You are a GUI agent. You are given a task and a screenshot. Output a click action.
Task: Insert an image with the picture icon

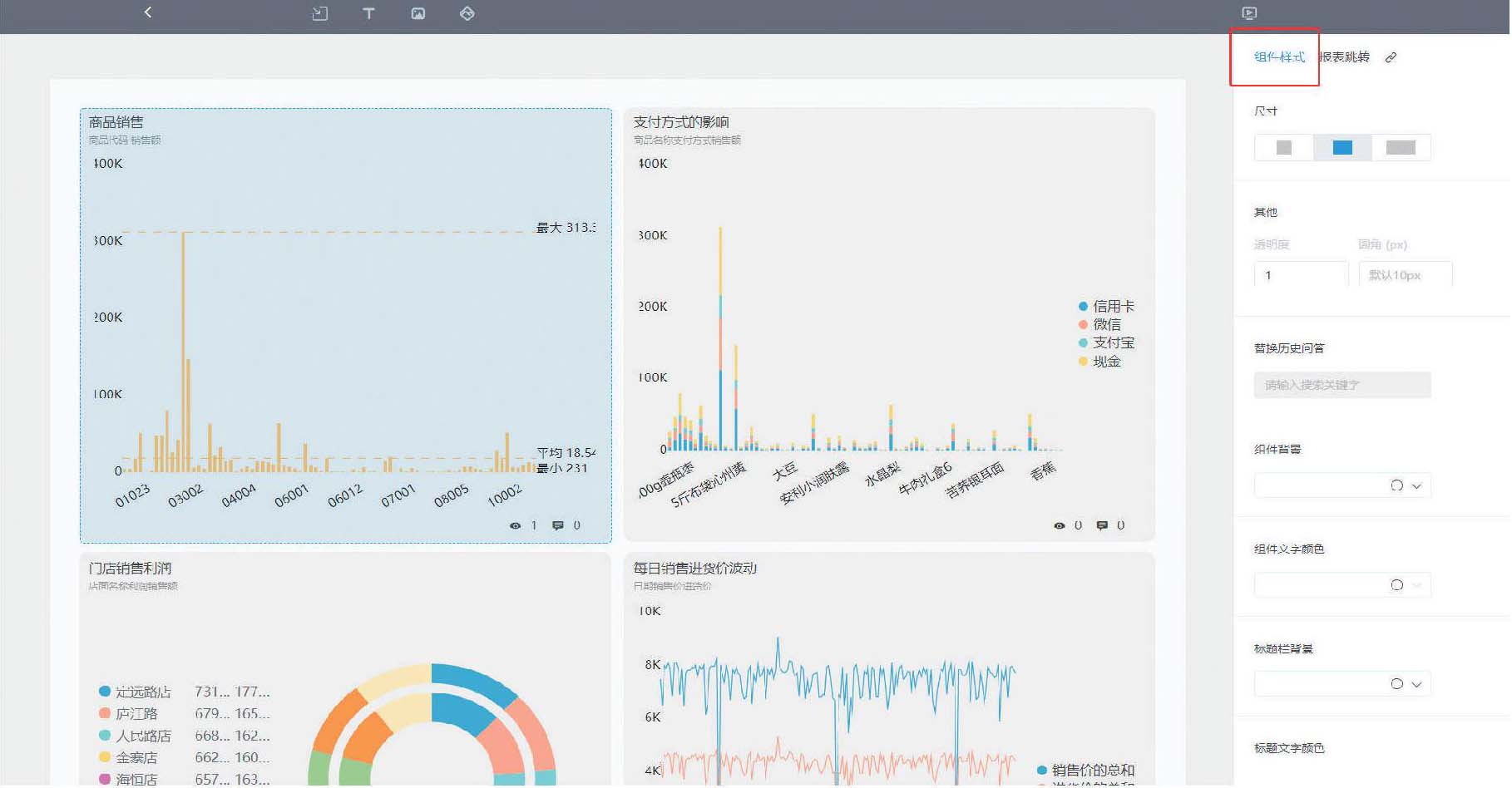pos(418,13)
